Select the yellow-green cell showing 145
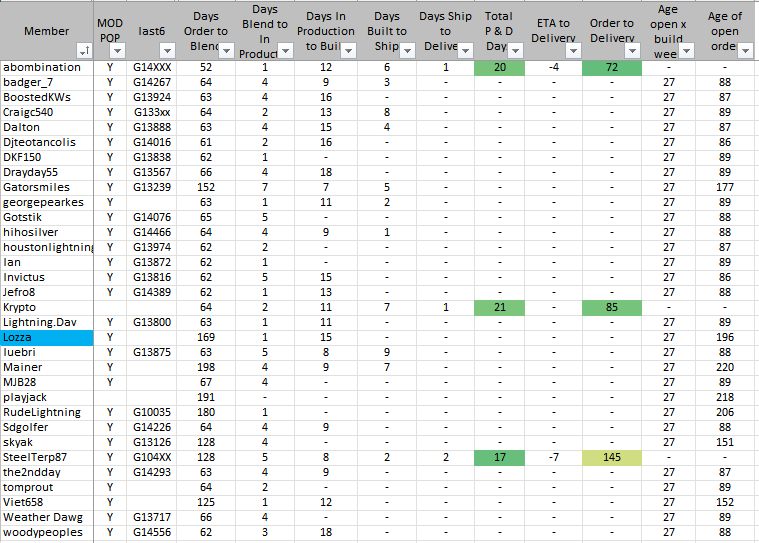This screenshot has width=759, height=543. pos(611,457)
